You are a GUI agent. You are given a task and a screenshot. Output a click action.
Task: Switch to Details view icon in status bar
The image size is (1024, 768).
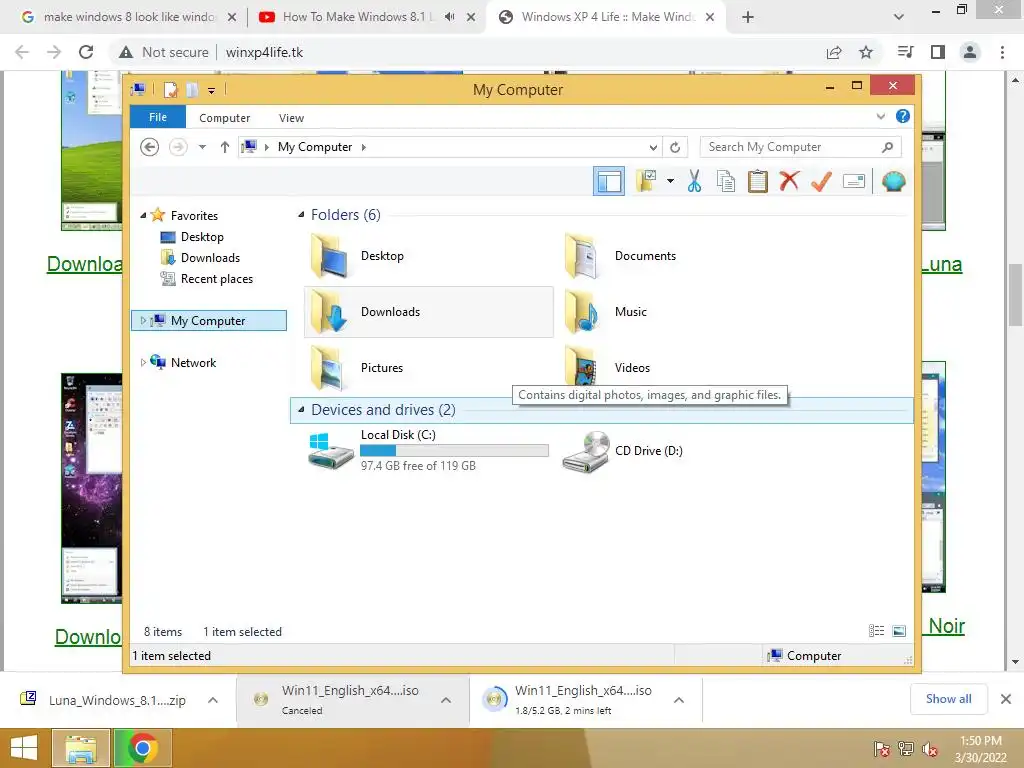click(876, 631)
